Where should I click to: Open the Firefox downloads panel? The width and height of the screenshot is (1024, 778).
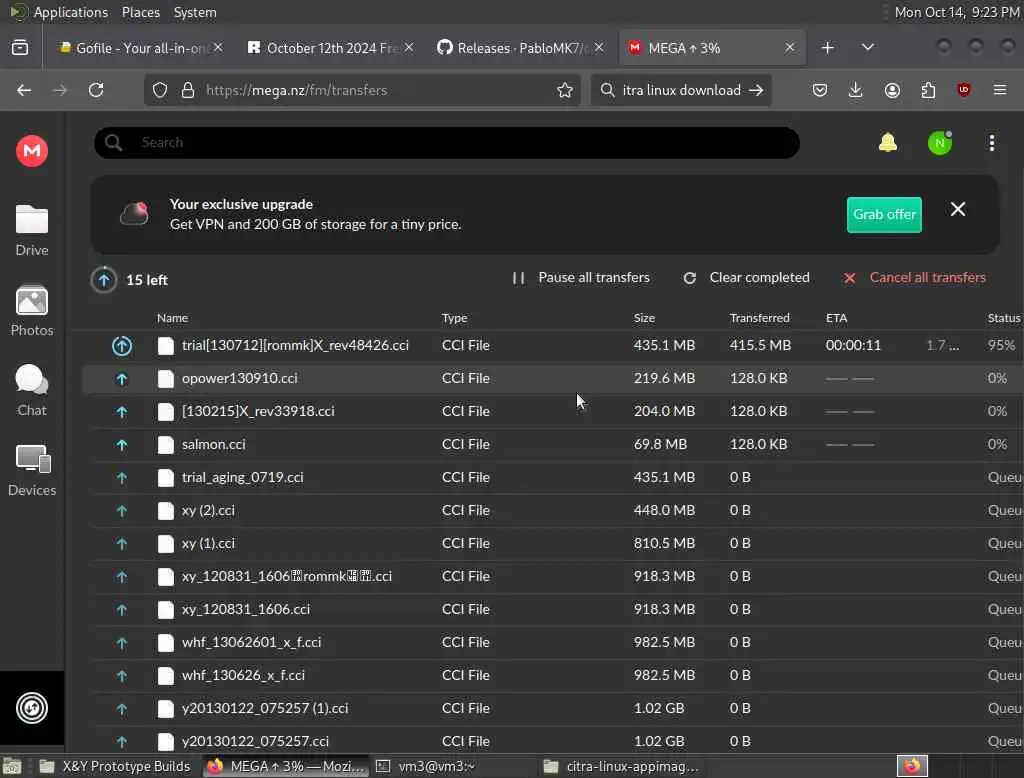pos(856,90)
